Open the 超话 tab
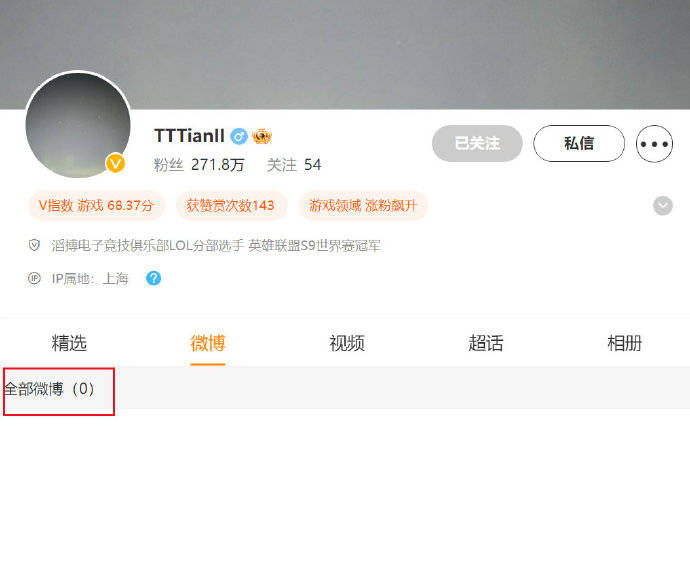 click(x=485, y=343)
